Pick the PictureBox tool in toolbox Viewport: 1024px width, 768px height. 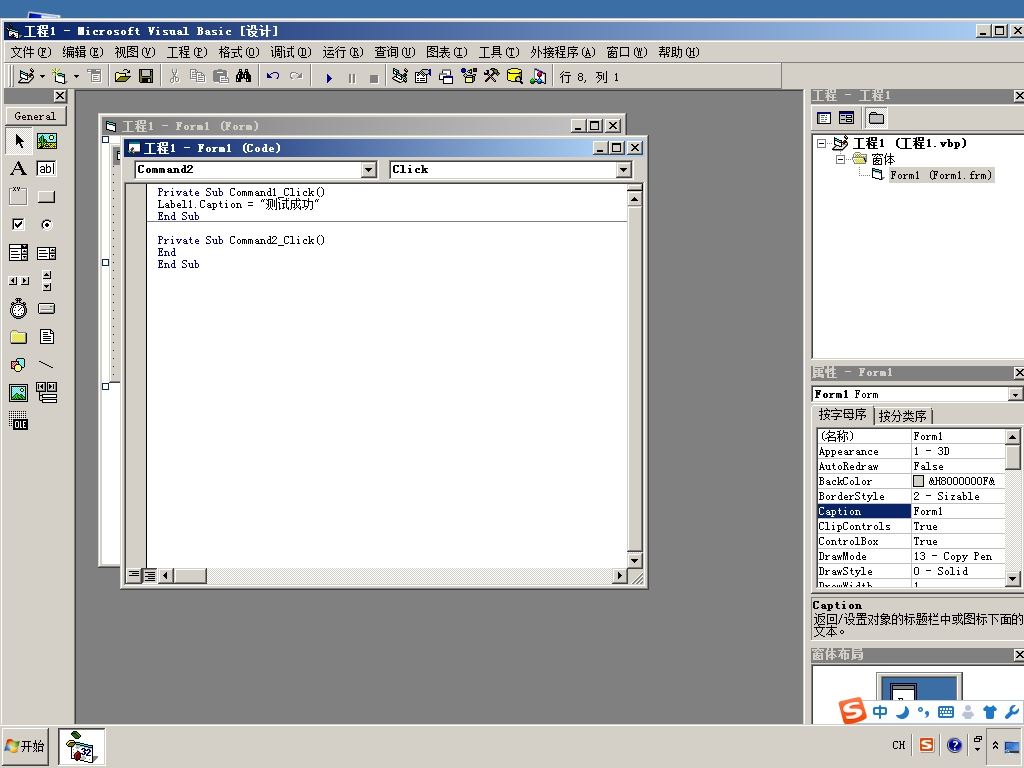point(46,140)
